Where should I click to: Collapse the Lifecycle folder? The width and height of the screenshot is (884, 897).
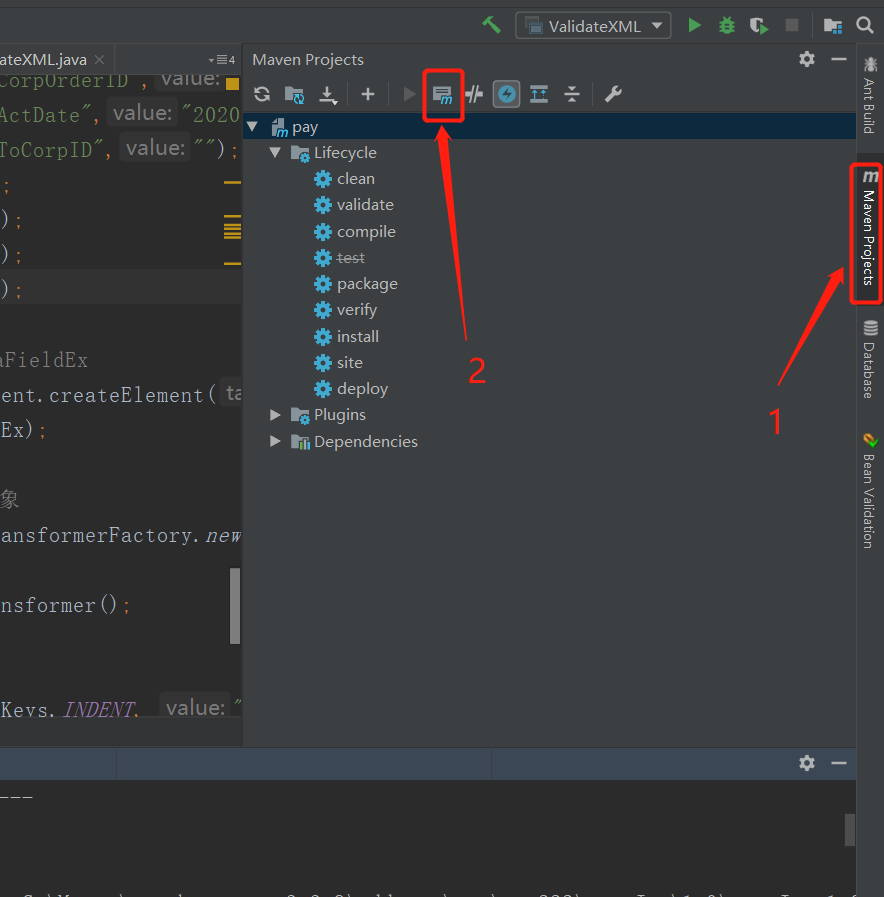tap(275, 153)
